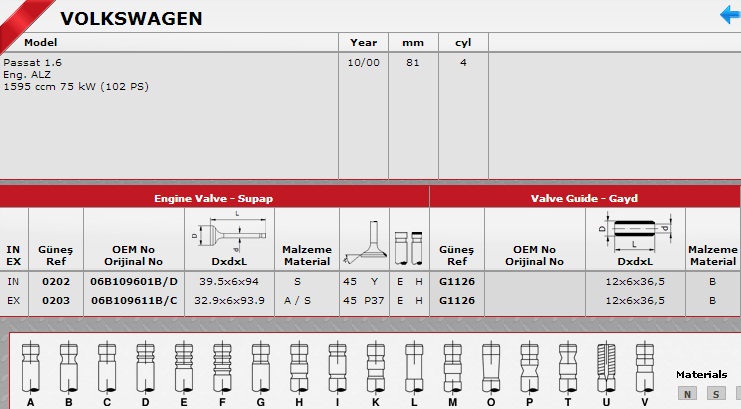
Task: Click the bore value 81
Action: 413,62
